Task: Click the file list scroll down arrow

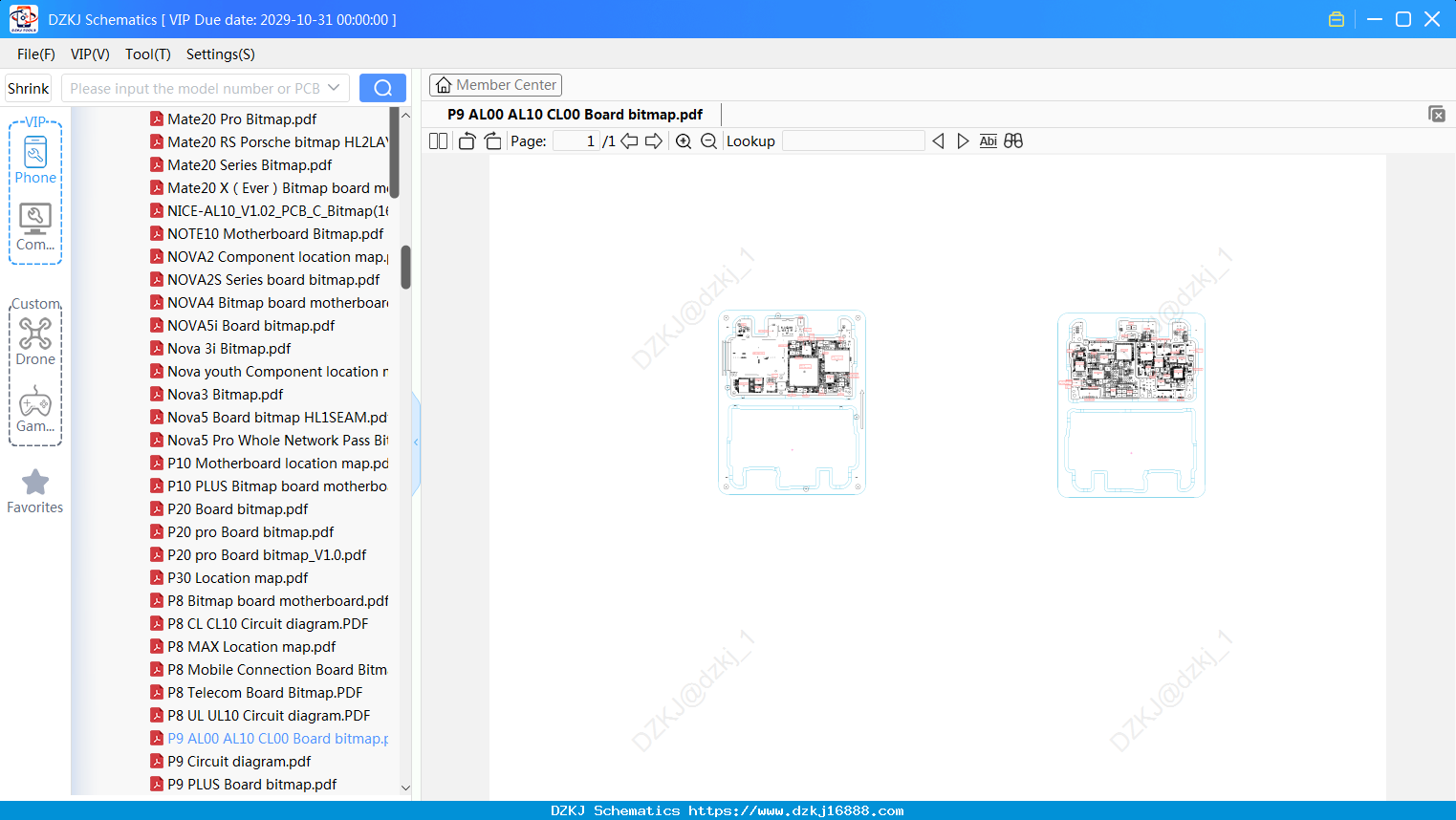Action: 405,788
